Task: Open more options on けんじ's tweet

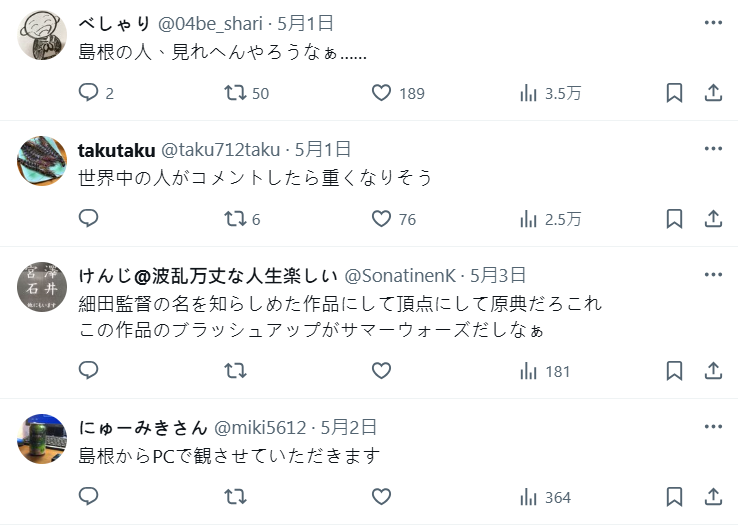Action: (713, 275)
